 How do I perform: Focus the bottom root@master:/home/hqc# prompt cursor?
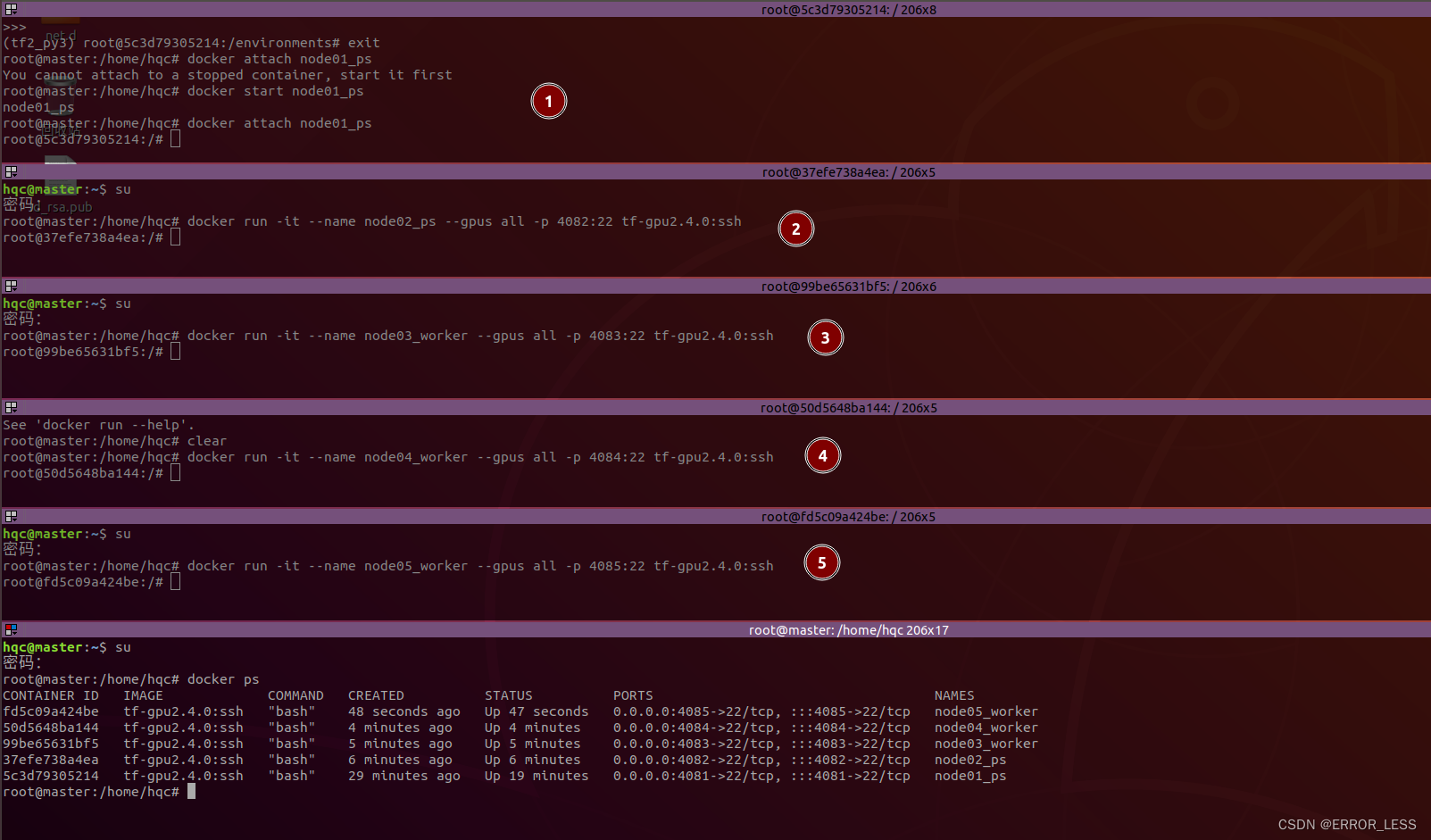tap(191, 792)
